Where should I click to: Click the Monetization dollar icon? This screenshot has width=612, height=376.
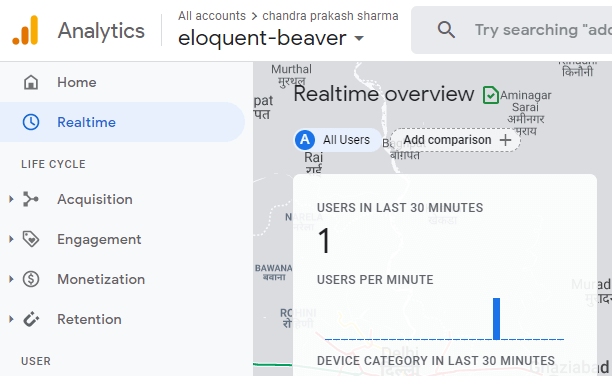(31, 279)
